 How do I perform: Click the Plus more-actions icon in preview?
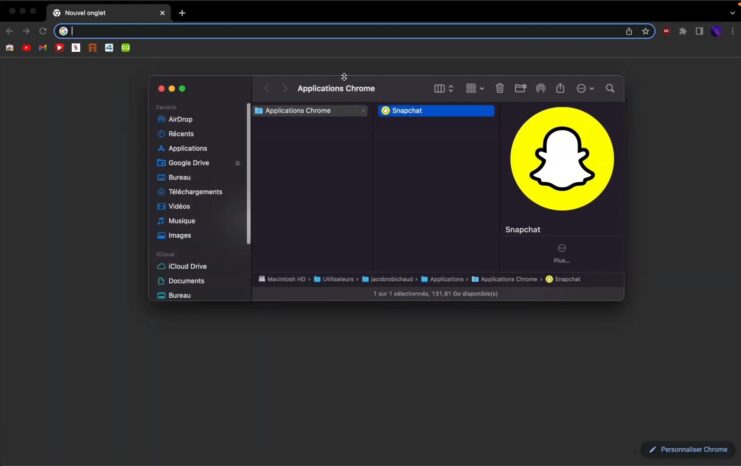pos(561,248)
